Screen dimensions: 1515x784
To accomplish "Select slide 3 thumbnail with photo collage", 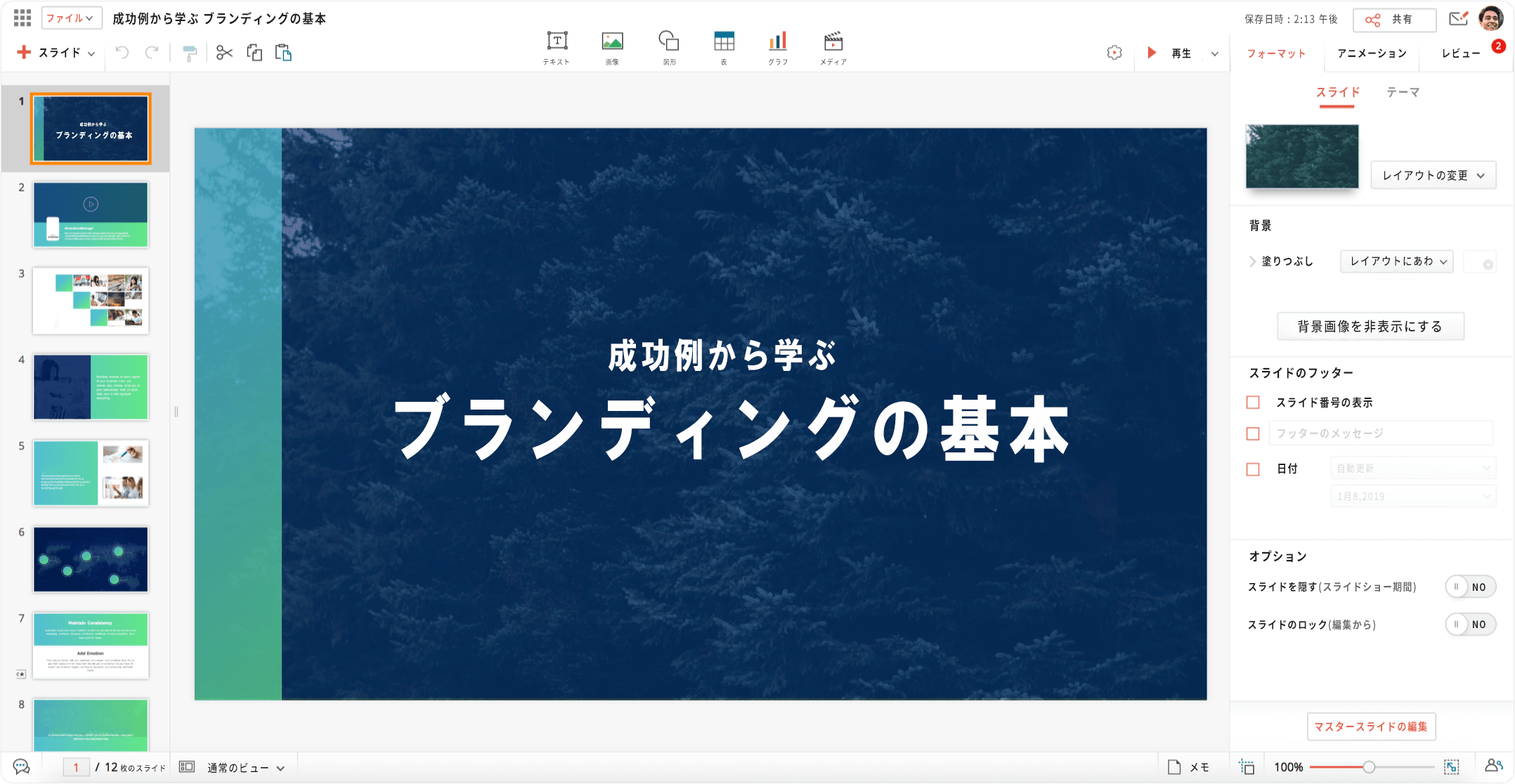I will [x=91, y=301].
